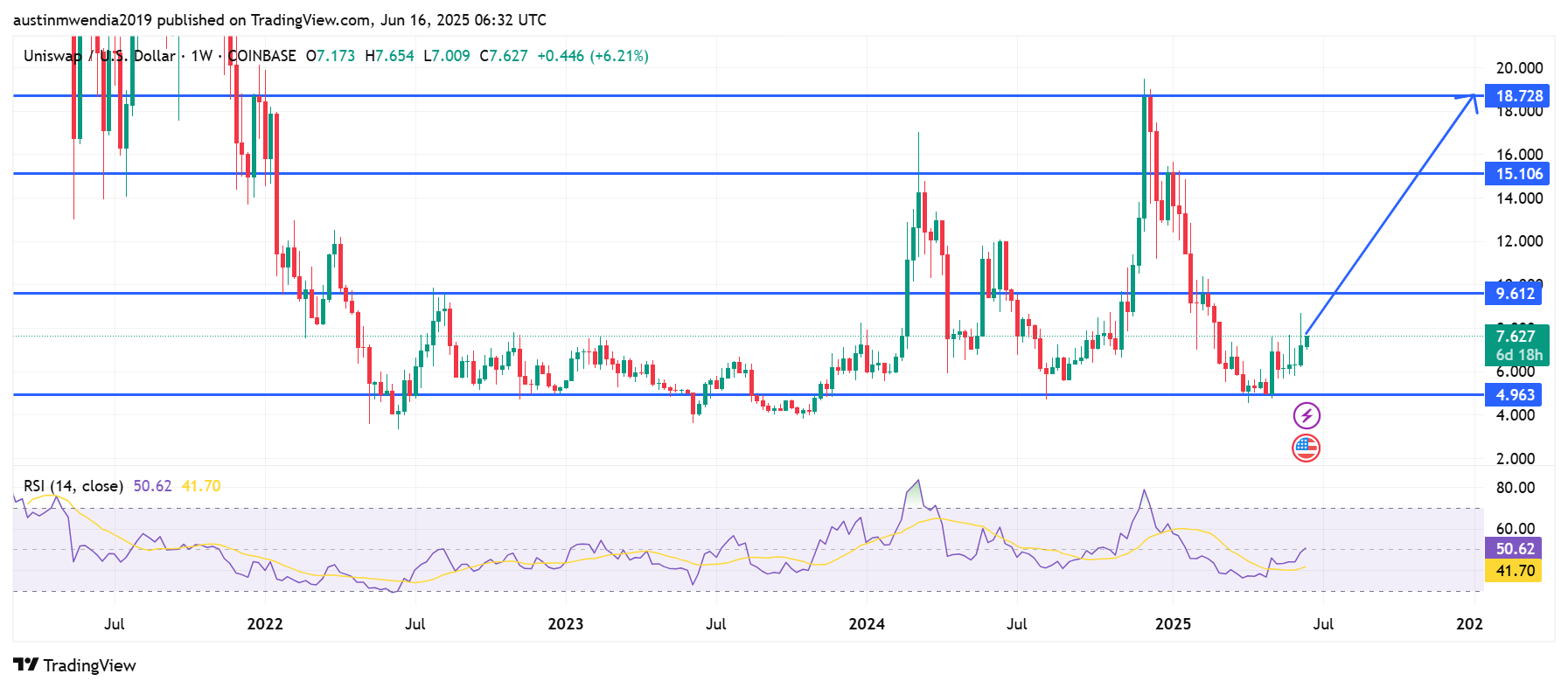
Task: Click the 2025 label on time axis
Action: (1173, 624)
